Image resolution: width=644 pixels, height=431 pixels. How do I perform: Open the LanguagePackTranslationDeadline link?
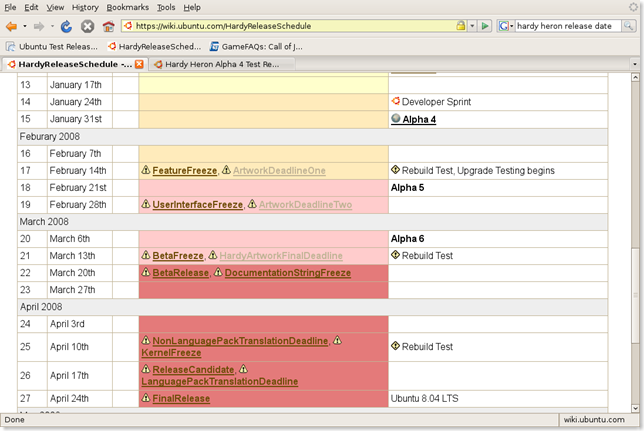pyautogui.click(x=220, y=381)
